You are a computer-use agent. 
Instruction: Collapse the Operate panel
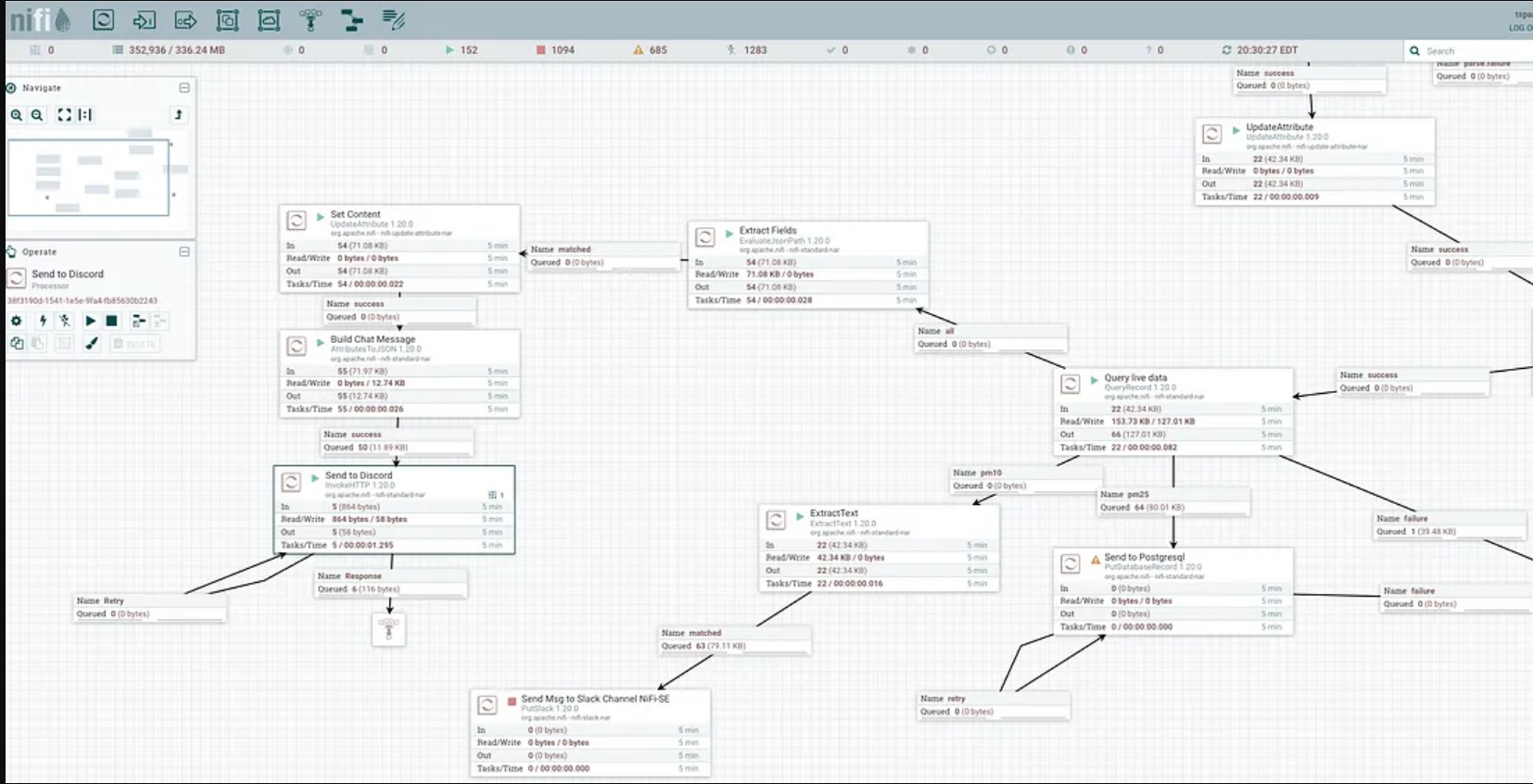tap(184, 251)
